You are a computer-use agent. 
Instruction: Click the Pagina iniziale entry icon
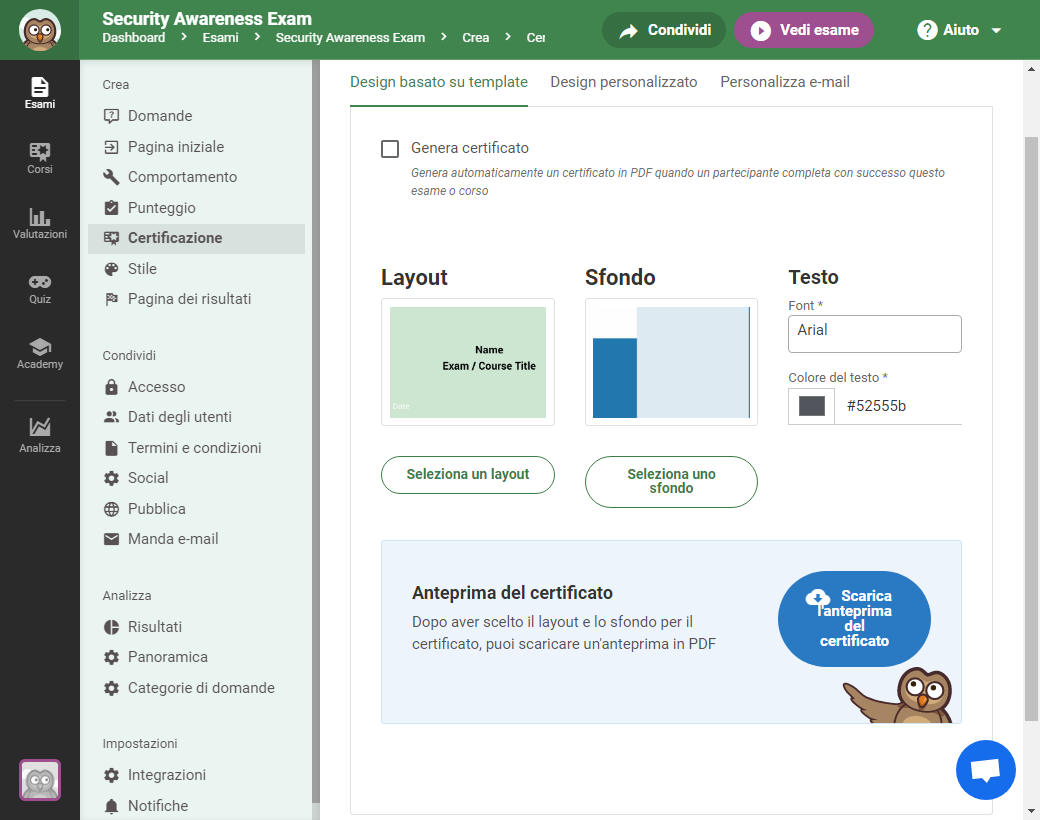(111, 147)
